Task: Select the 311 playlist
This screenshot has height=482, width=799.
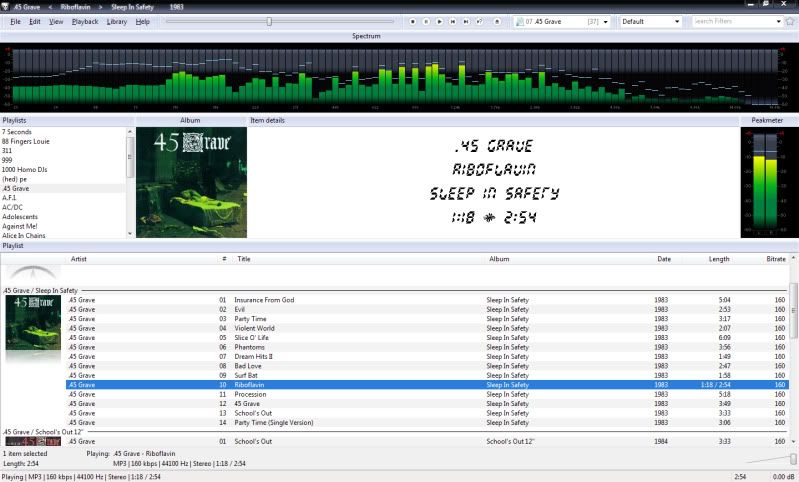Action: click(62, 151)
